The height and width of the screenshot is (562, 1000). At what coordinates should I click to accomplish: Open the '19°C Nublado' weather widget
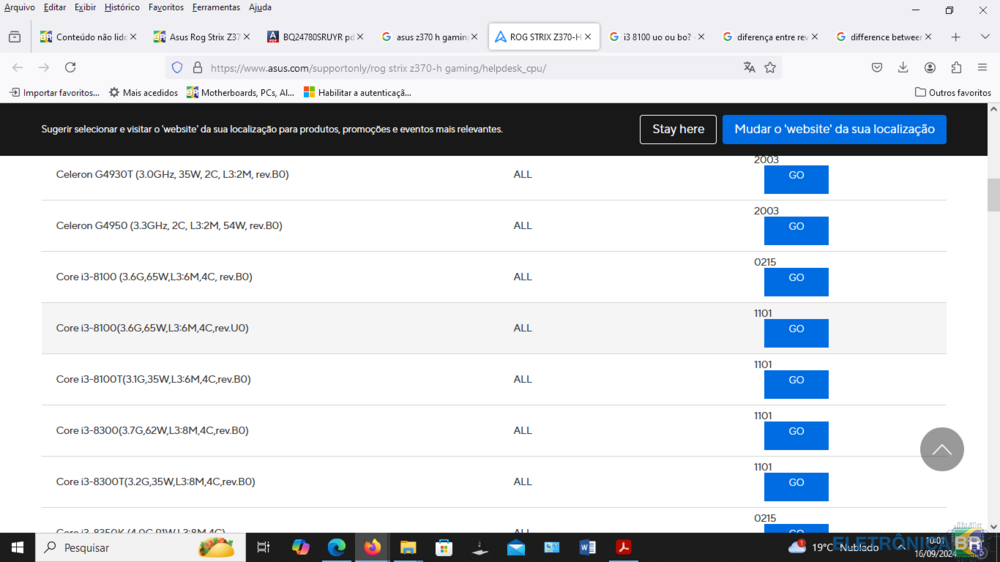coord(833,547)
